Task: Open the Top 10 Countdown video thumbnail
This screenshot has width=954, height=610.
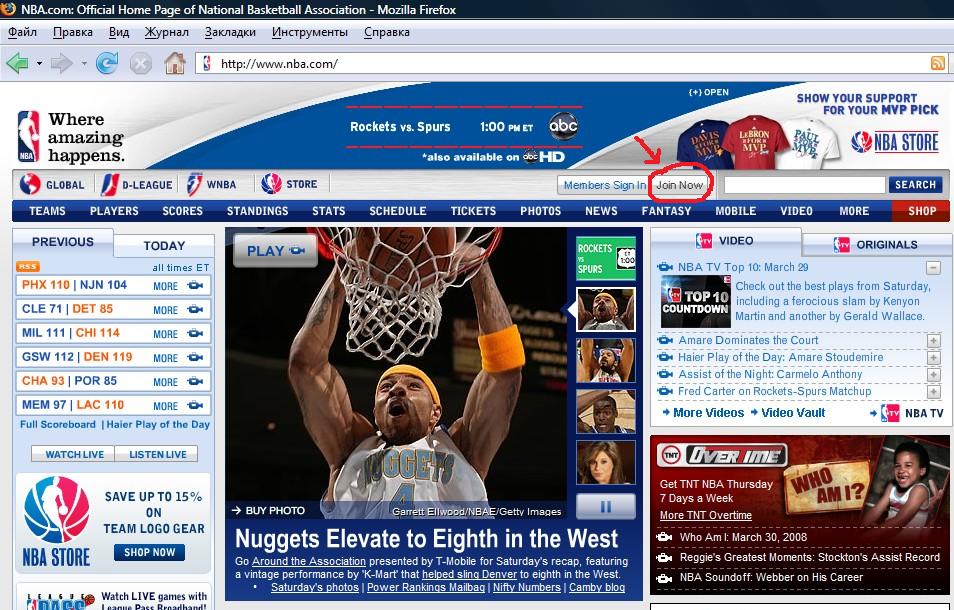Action: (695, 302)
